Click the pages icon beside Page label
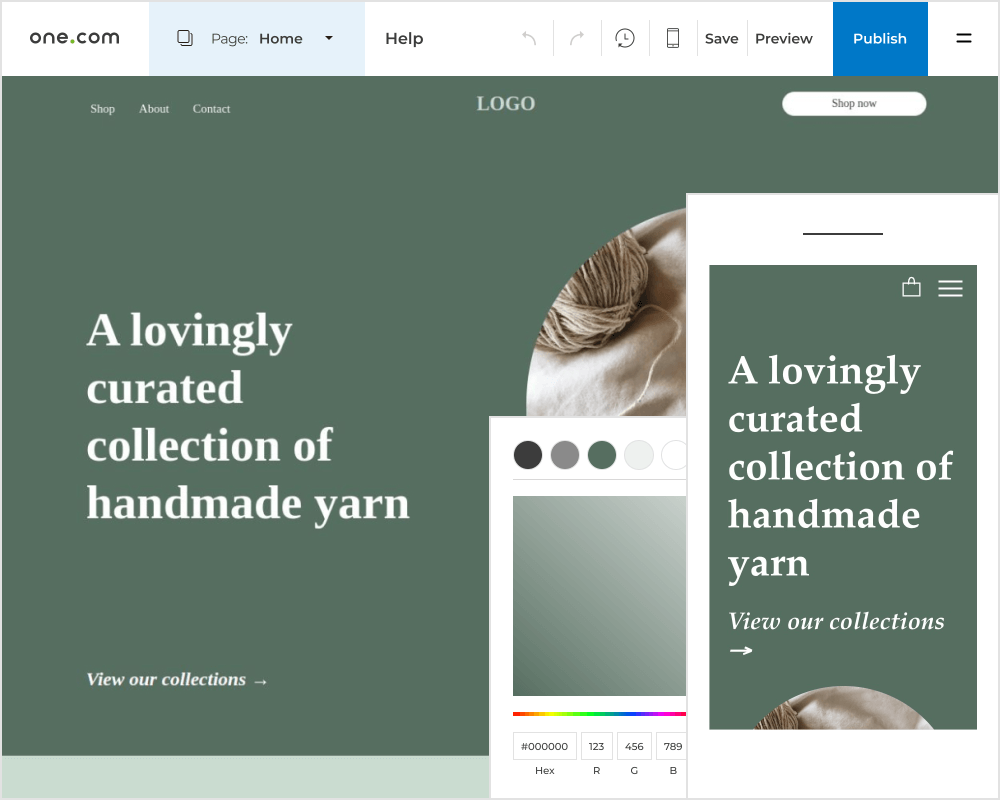 pos(185,38)
